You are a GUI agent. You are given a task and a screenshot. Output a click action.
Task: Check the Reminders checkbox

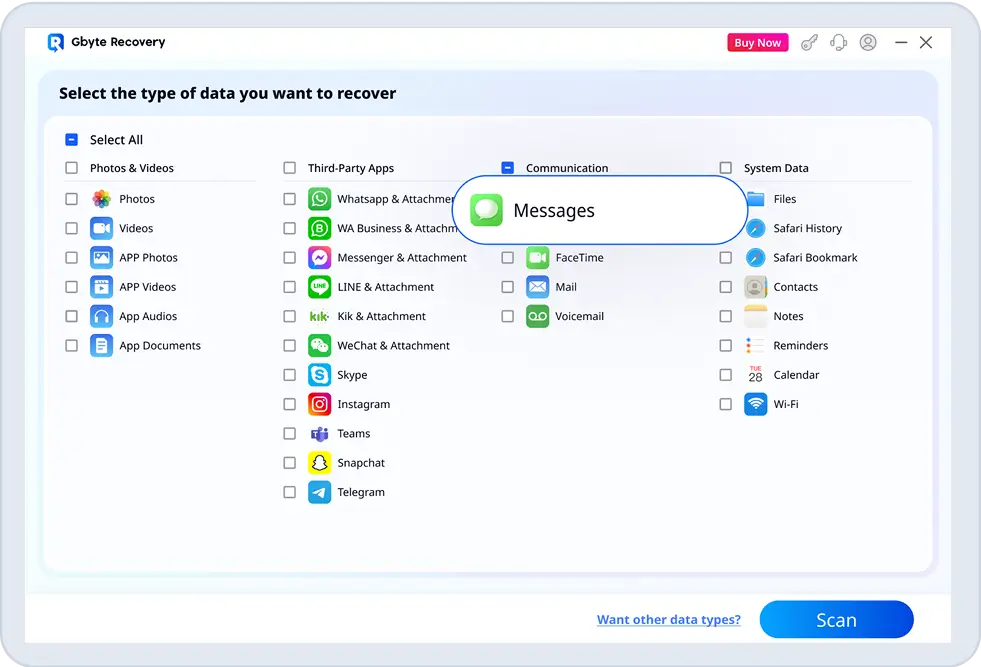click(x=726, y=345)
